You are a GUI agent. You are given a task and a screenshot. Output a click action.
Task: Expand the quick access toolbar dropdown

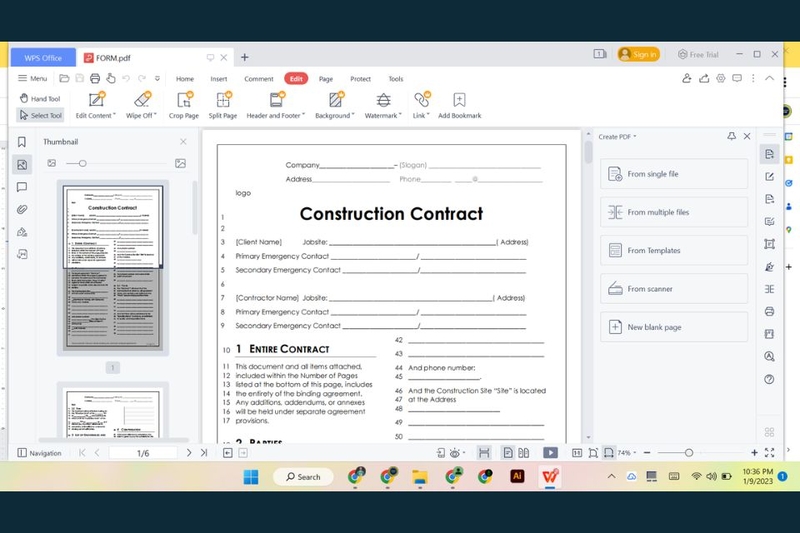157,79
